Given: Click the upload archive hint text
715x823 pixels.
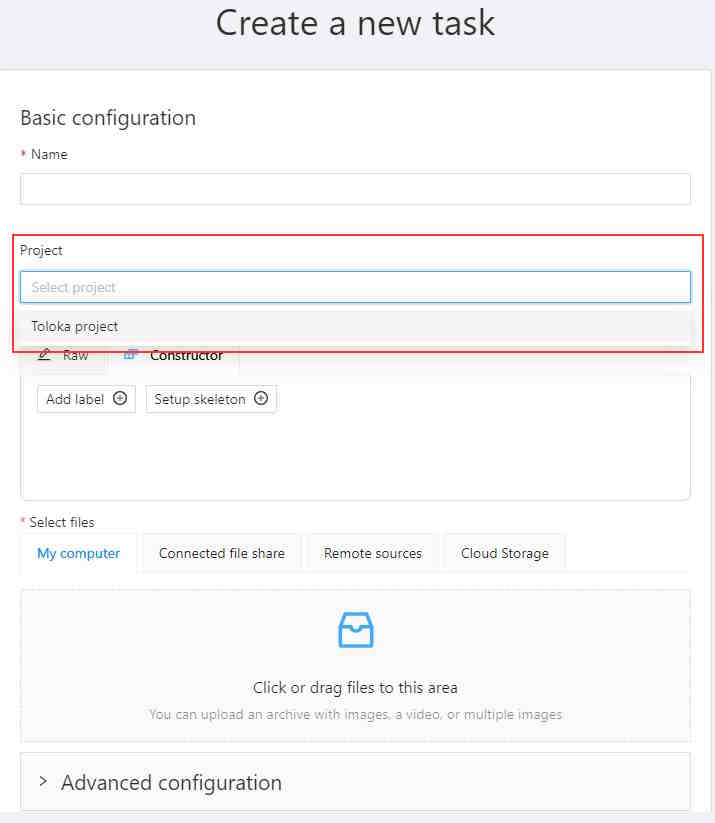Looking at the screenshot, I should click(x=355, y=715).
